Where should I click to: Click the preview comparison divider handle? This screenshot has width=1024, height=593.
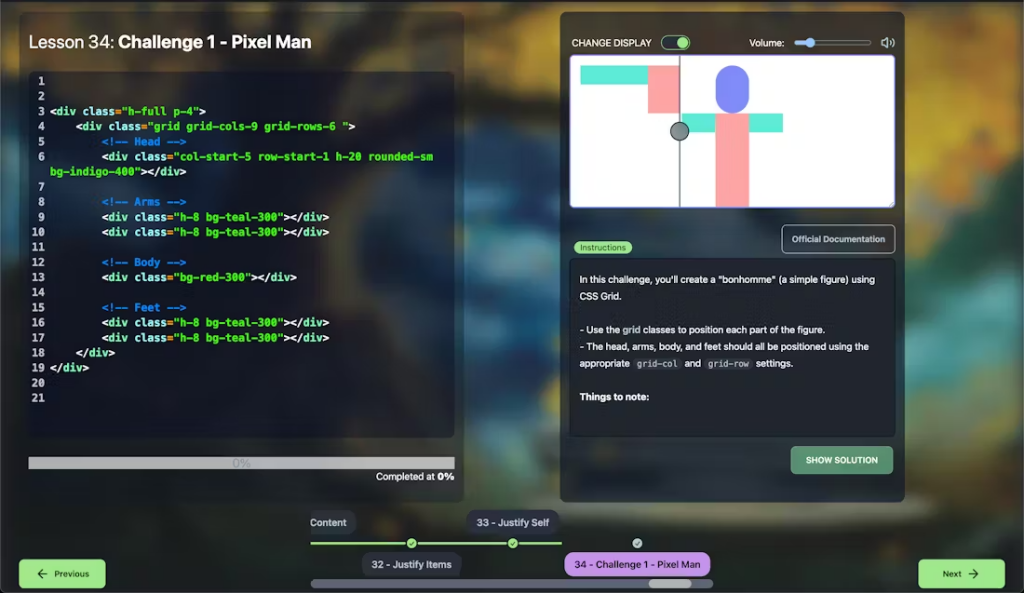(x=679, y=131)
